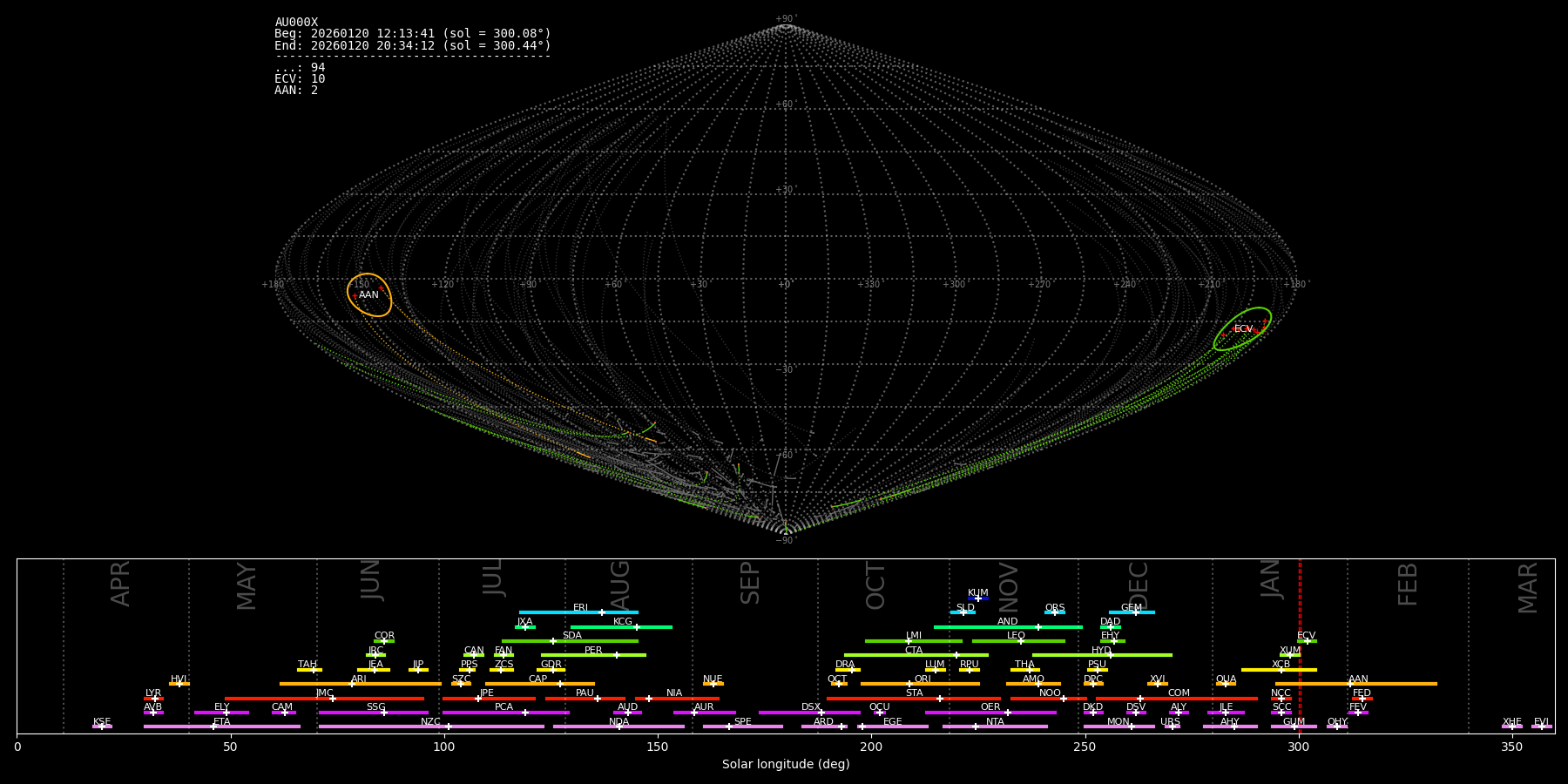
Task: Click the KUM shower label in timeline
Action: coord(977,593)
